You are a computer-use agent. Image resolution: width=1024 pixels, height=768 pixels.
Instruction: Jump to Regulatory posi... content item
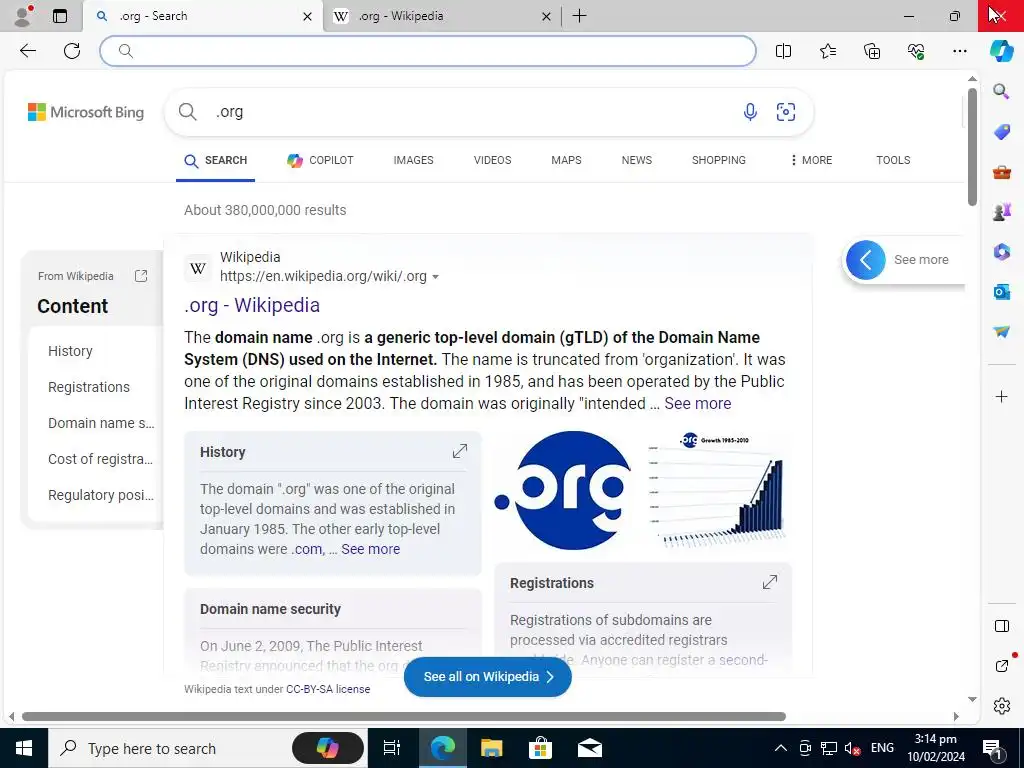[x=101, y=495]
